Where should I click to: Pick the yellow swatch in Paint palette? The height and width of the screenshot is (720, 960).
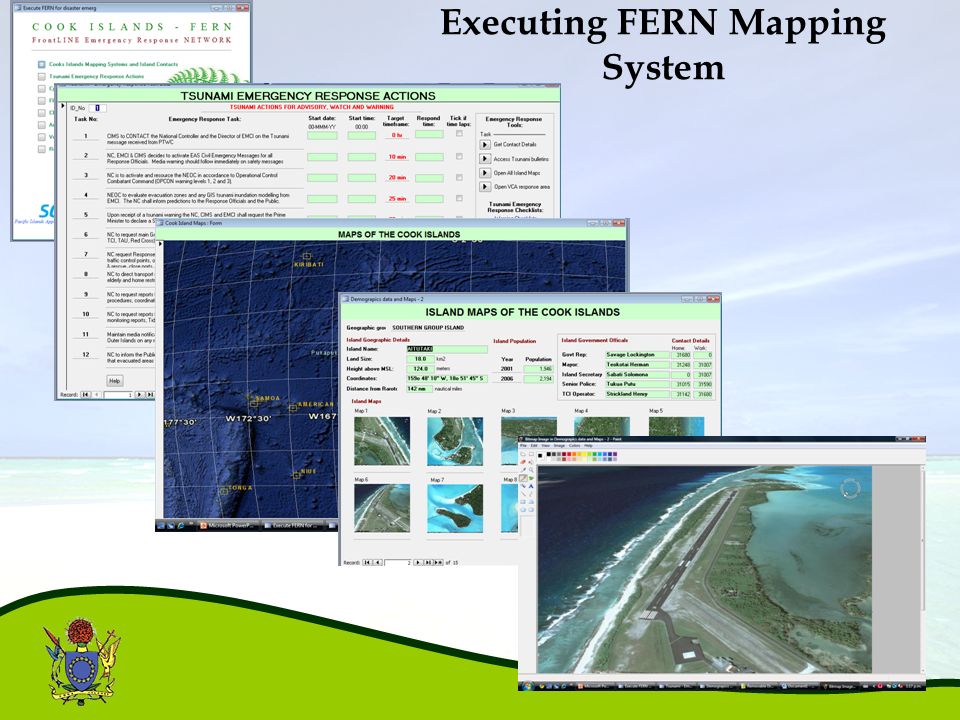point(584,454)
